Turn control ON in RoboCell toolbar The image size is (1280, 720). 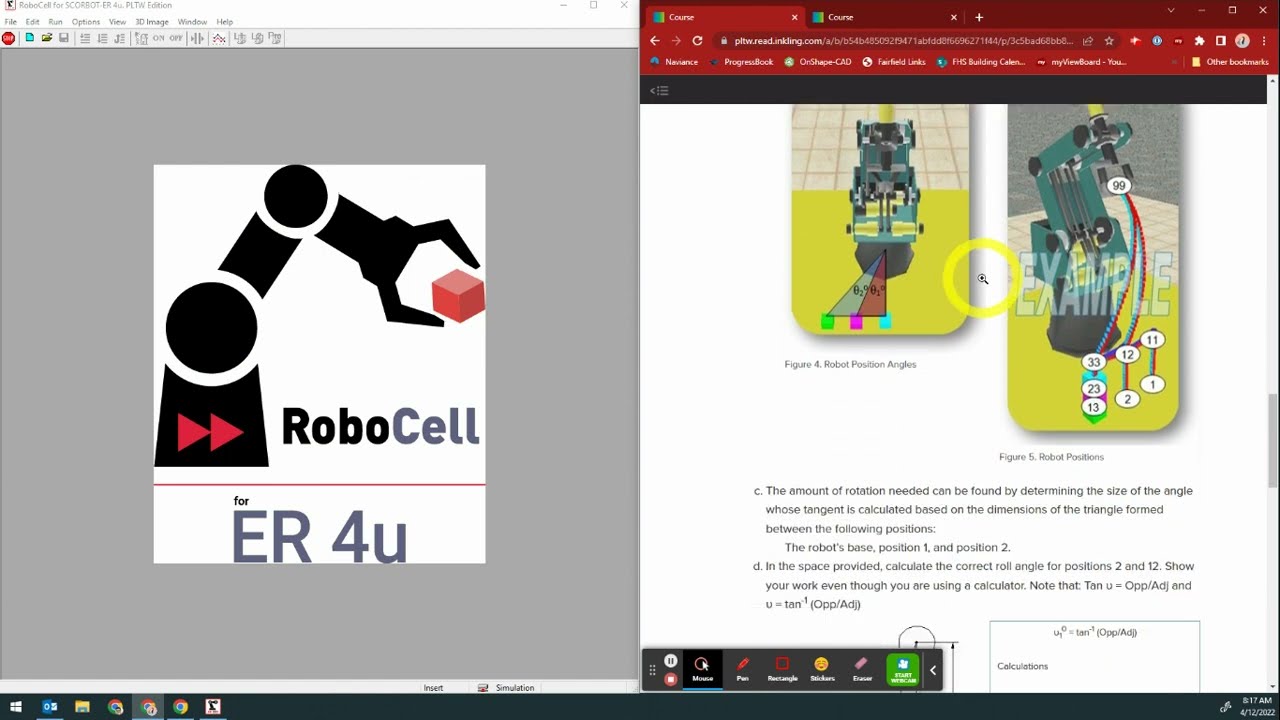pyautogui.click(x=158, y=38)
